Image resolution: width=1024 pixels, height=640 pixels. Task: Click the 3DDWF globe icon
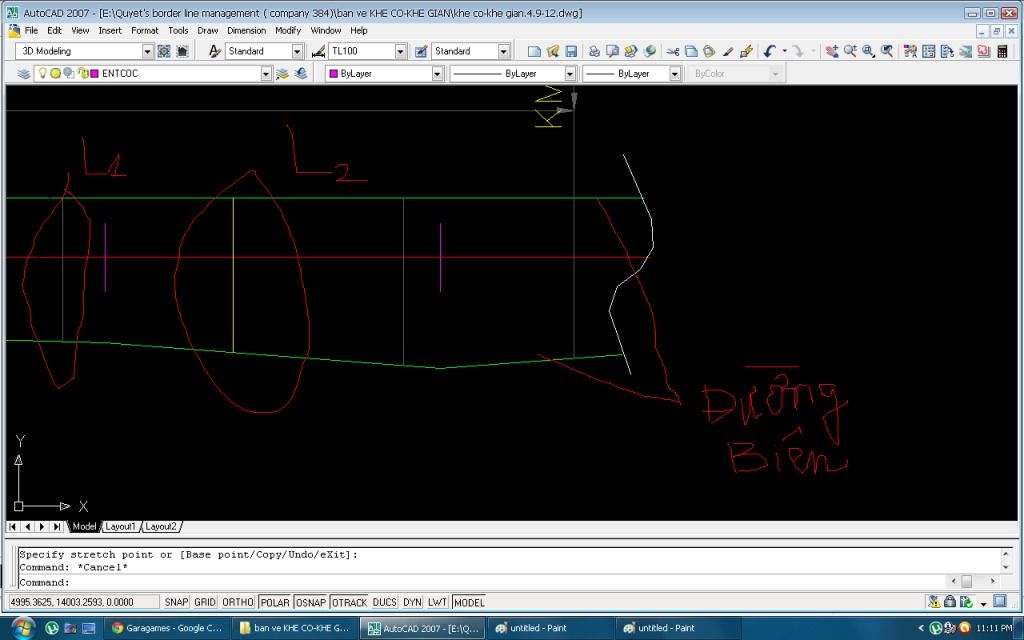click(649, 51)
